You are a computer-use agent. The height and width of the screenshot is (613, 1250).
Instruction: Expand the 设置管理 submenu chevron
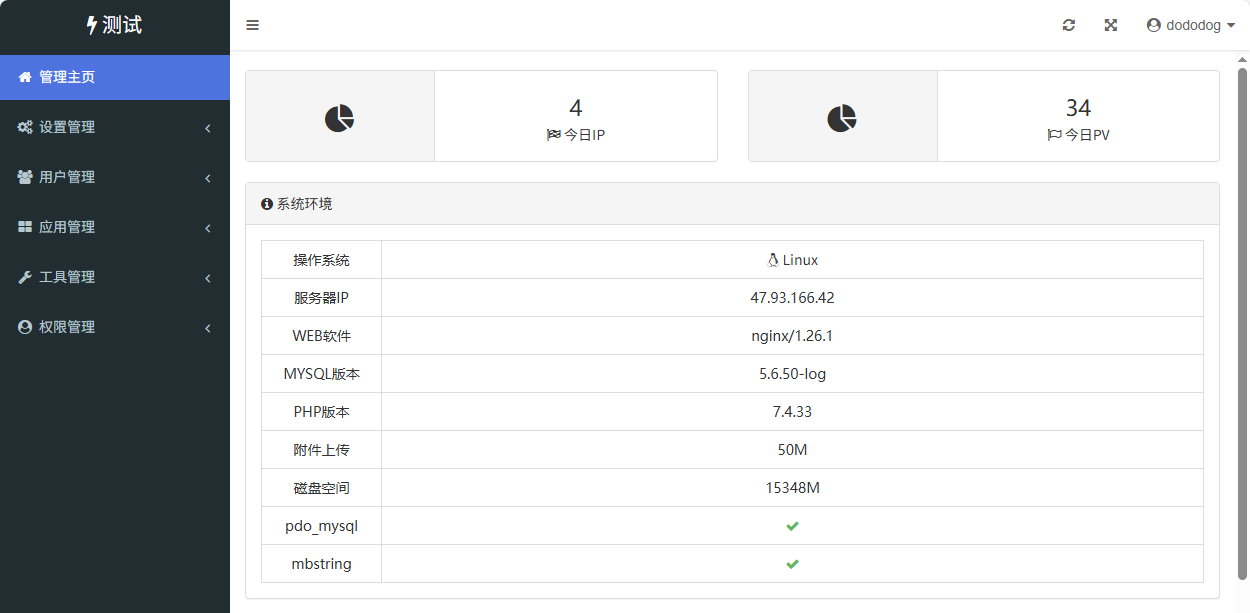tap(208, 128)
